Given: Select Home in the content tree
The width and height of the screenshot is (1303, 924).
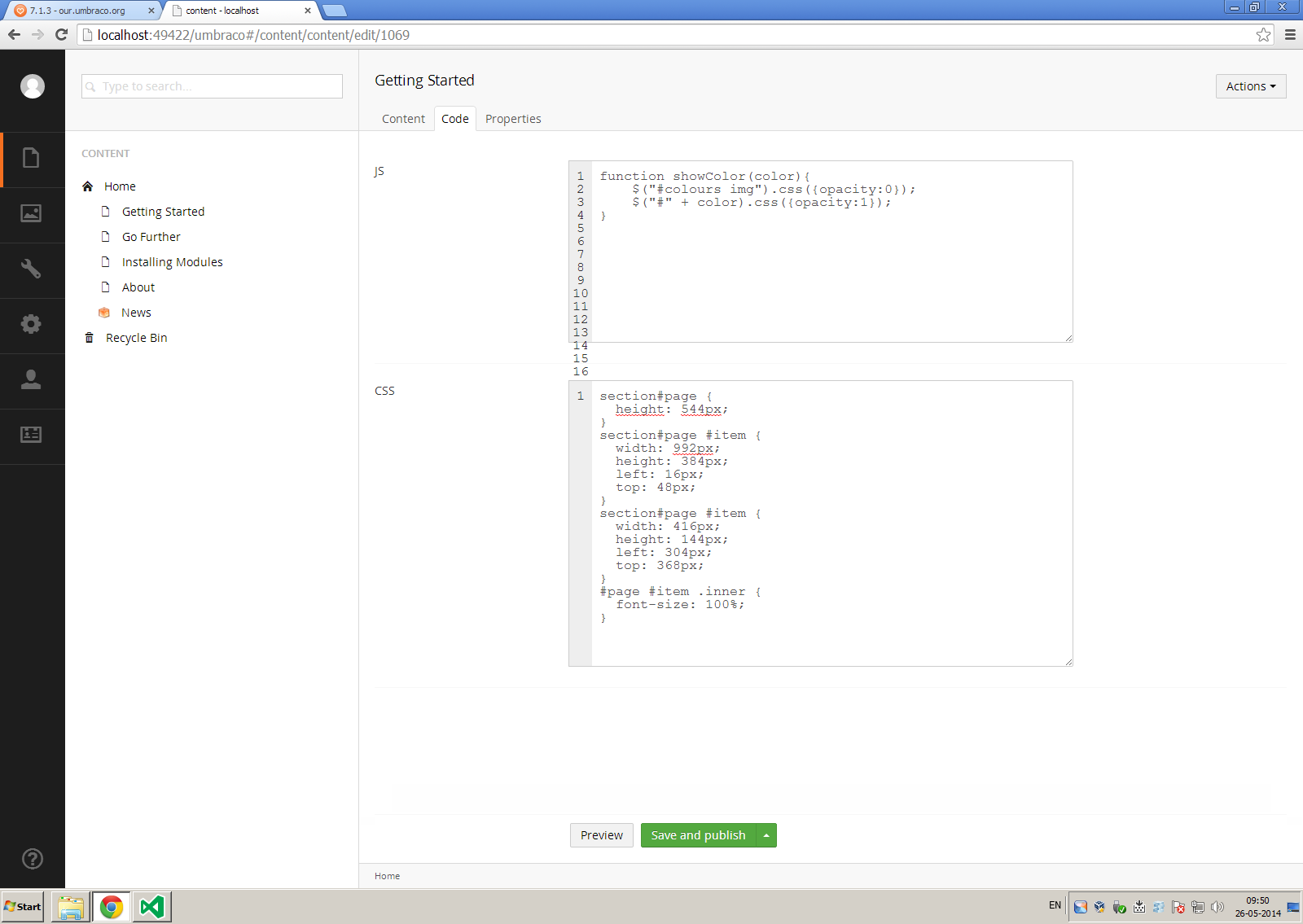Looking at the screenshot, I should pyautogui.click(x=120, y=186).
